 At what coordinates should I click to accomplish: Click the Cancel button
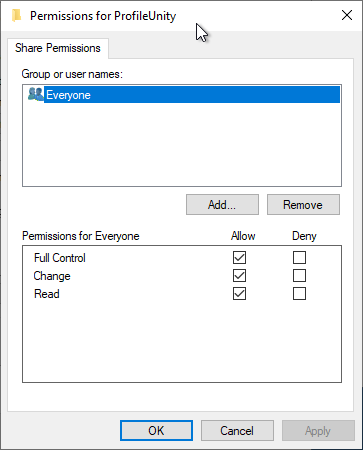(237, 431)
